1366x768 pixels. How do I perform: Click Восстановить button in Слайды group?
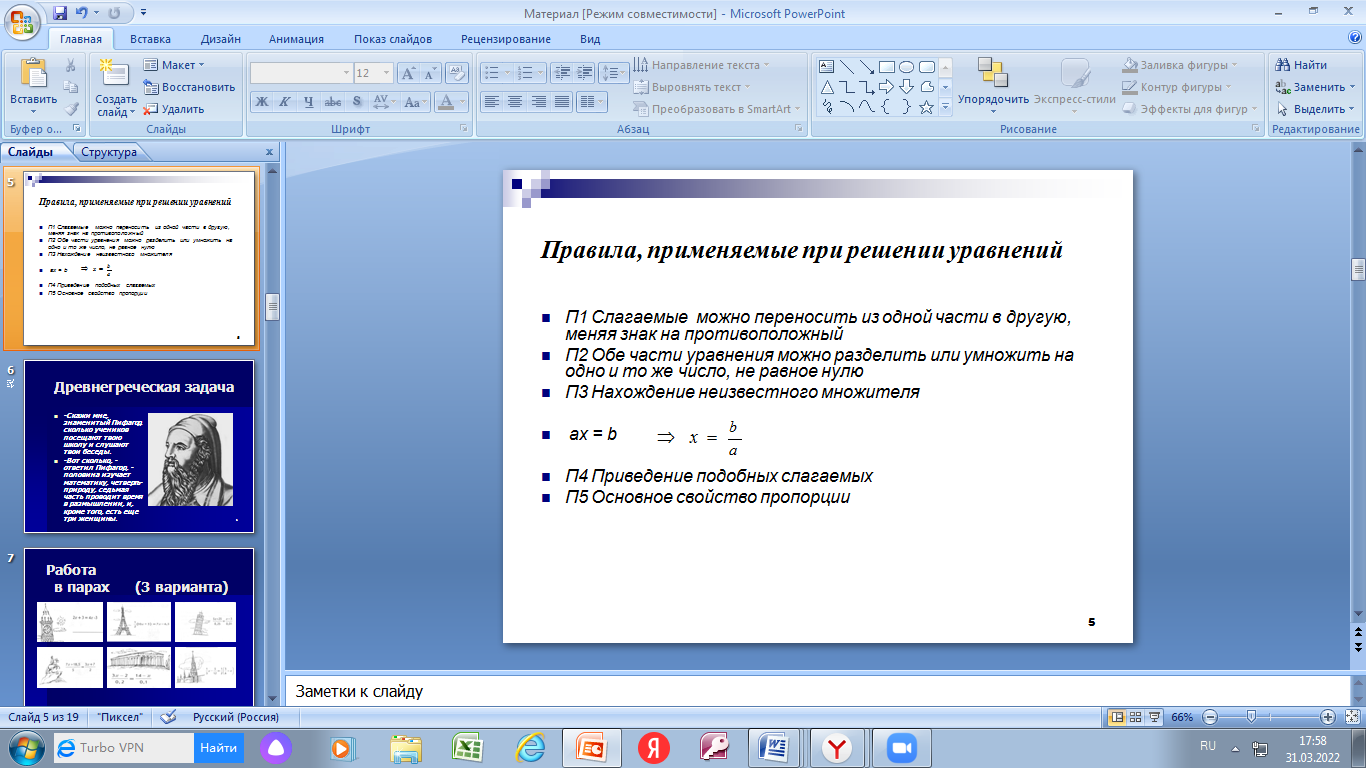(190, 87)
